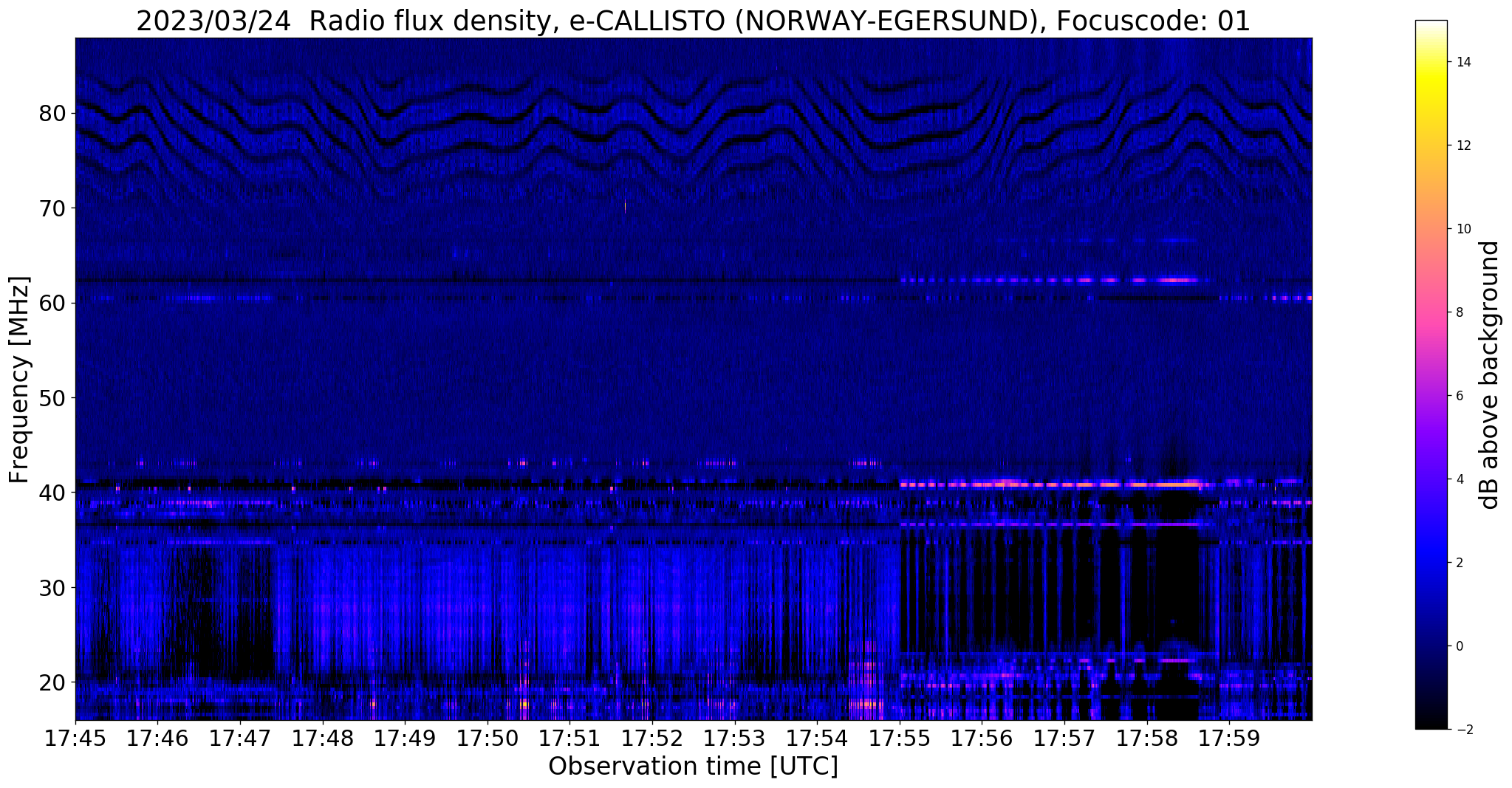Click the 30 MHz frequency tick label
The image size is (1512, 788).
(53, 588)
